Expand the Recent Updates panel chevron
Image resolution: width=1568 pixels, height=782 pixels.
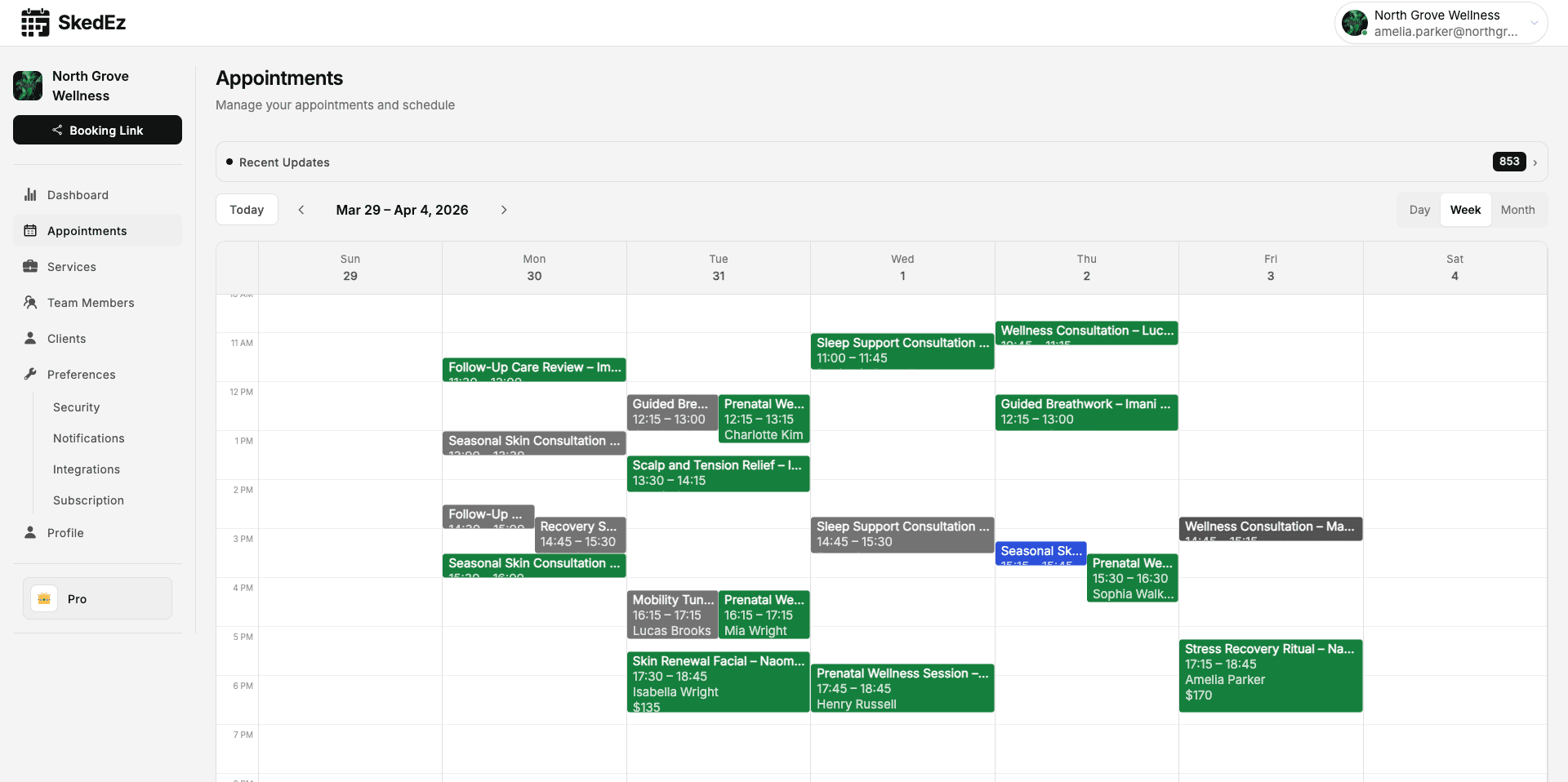(1535, 162)
